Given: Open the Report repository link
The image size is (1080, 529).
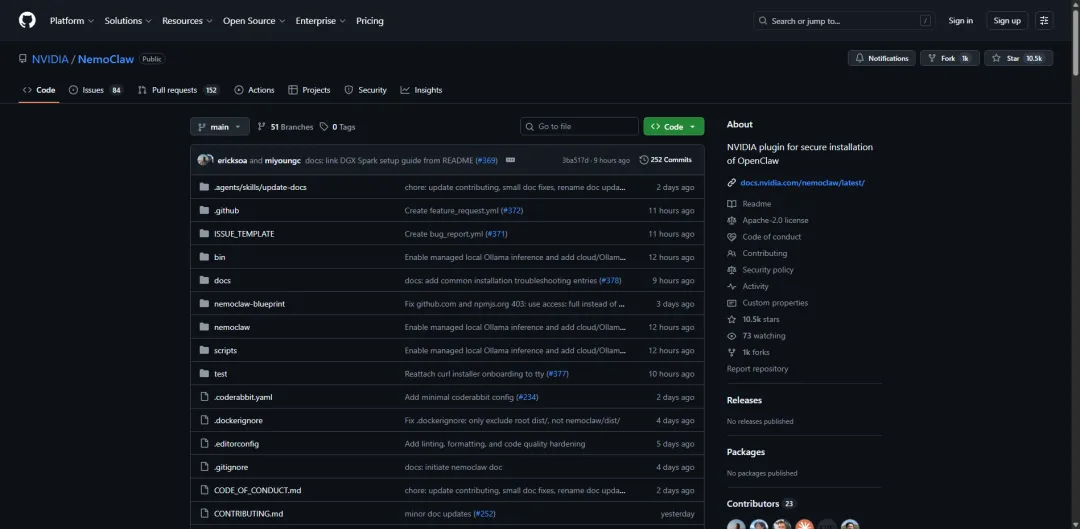Looking at the screenshot, I should (x=757, y=369).
